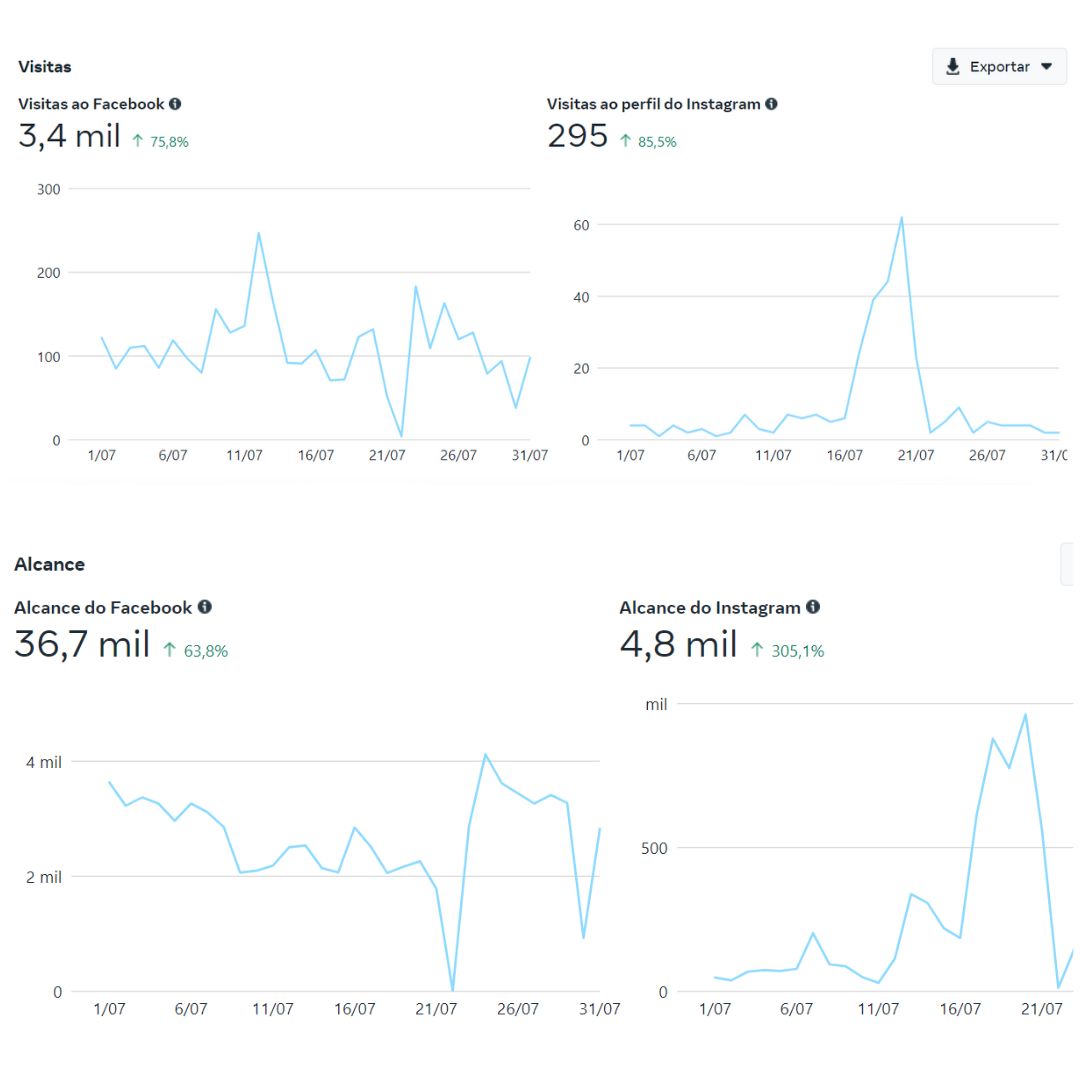Click the 75,8% growth percentage

pyautogui.click(x=169, y=142)
